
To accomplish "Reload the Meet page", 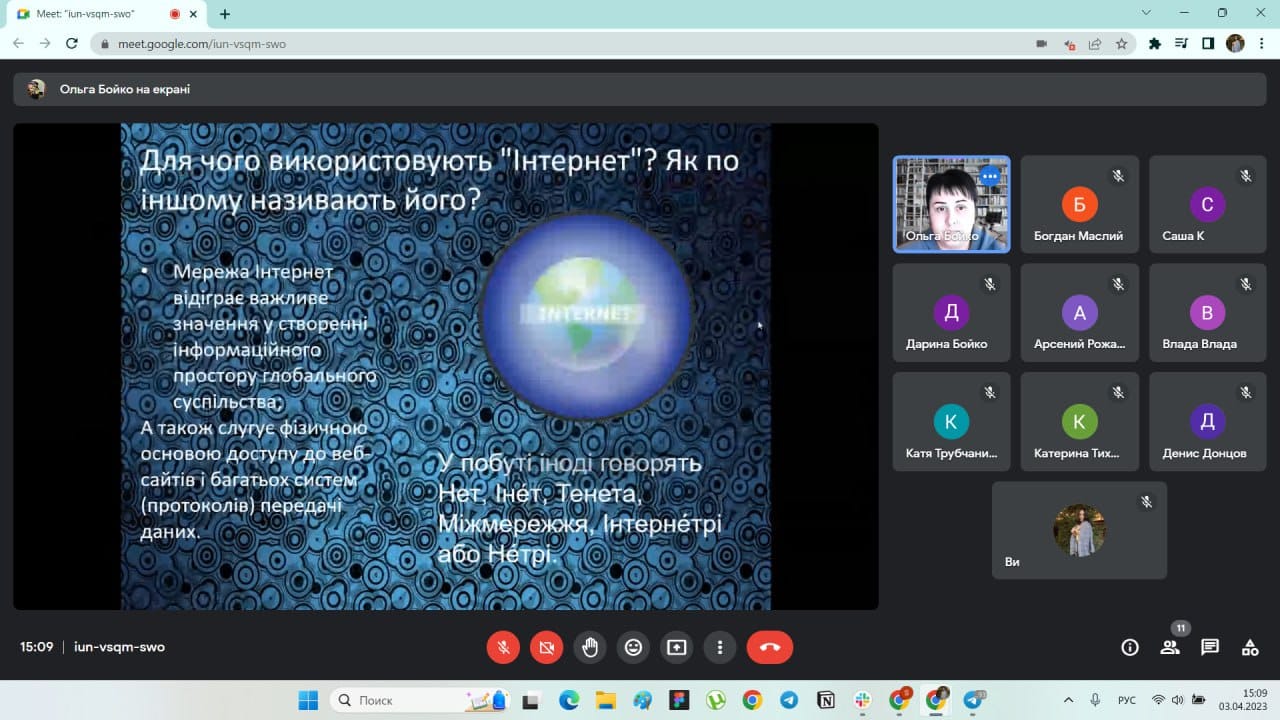I will point(71,43).
